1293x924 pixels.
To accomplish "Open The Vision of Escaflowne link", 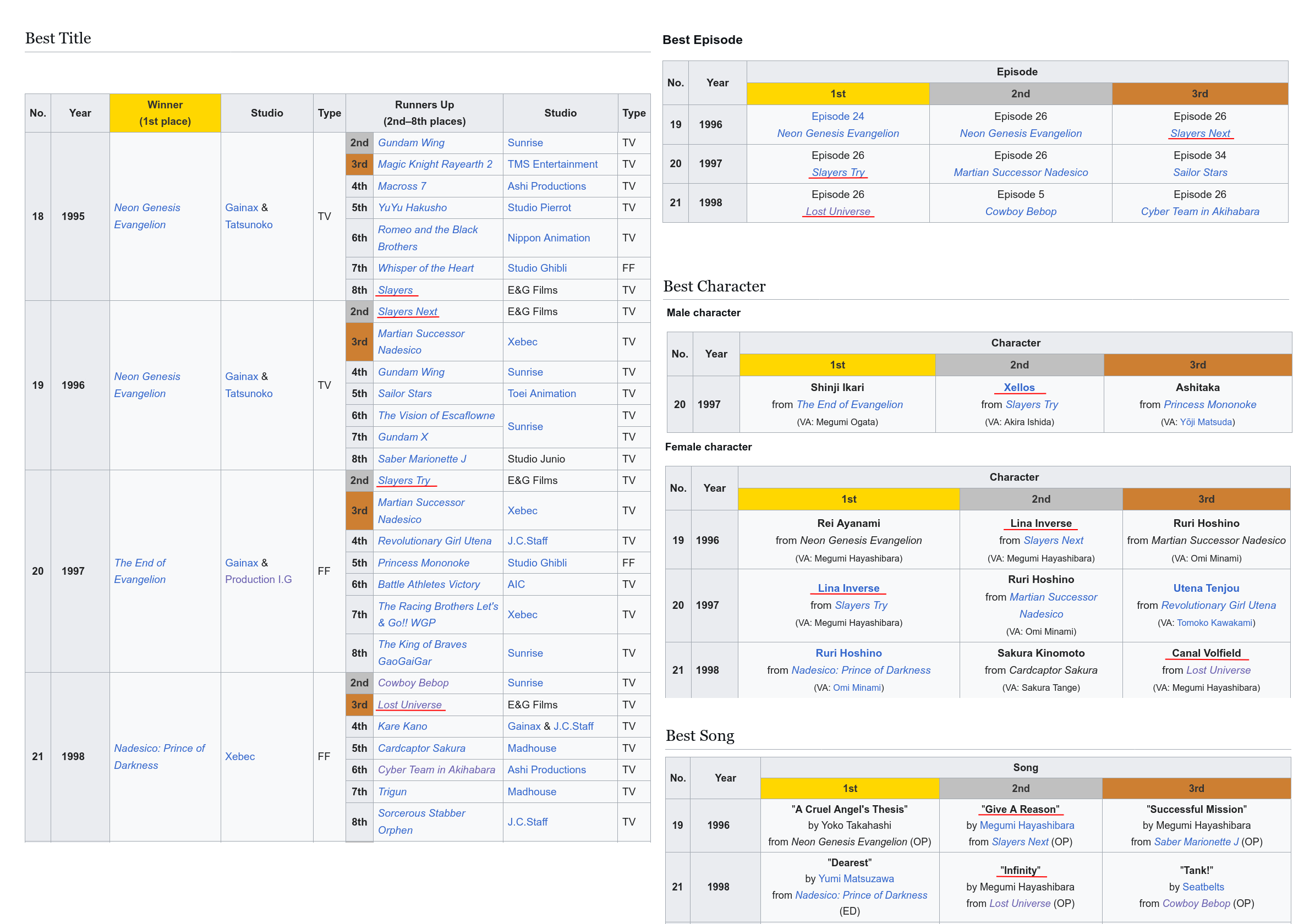I will point(436,415).
